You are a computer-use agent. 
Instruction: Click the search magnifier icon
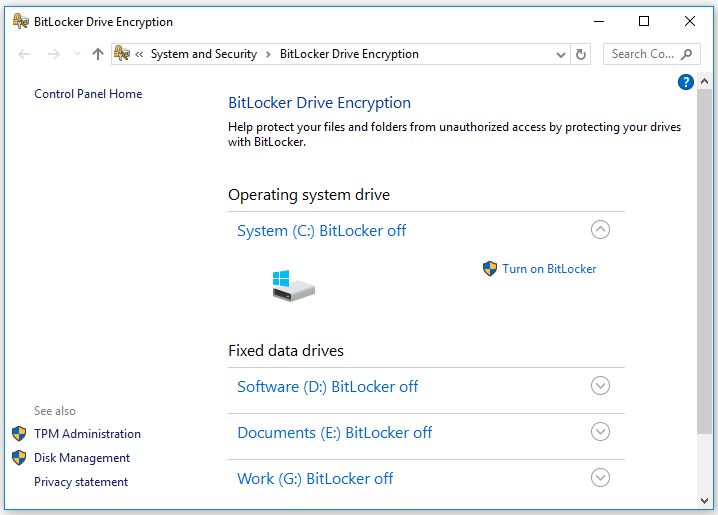point(686,54)
